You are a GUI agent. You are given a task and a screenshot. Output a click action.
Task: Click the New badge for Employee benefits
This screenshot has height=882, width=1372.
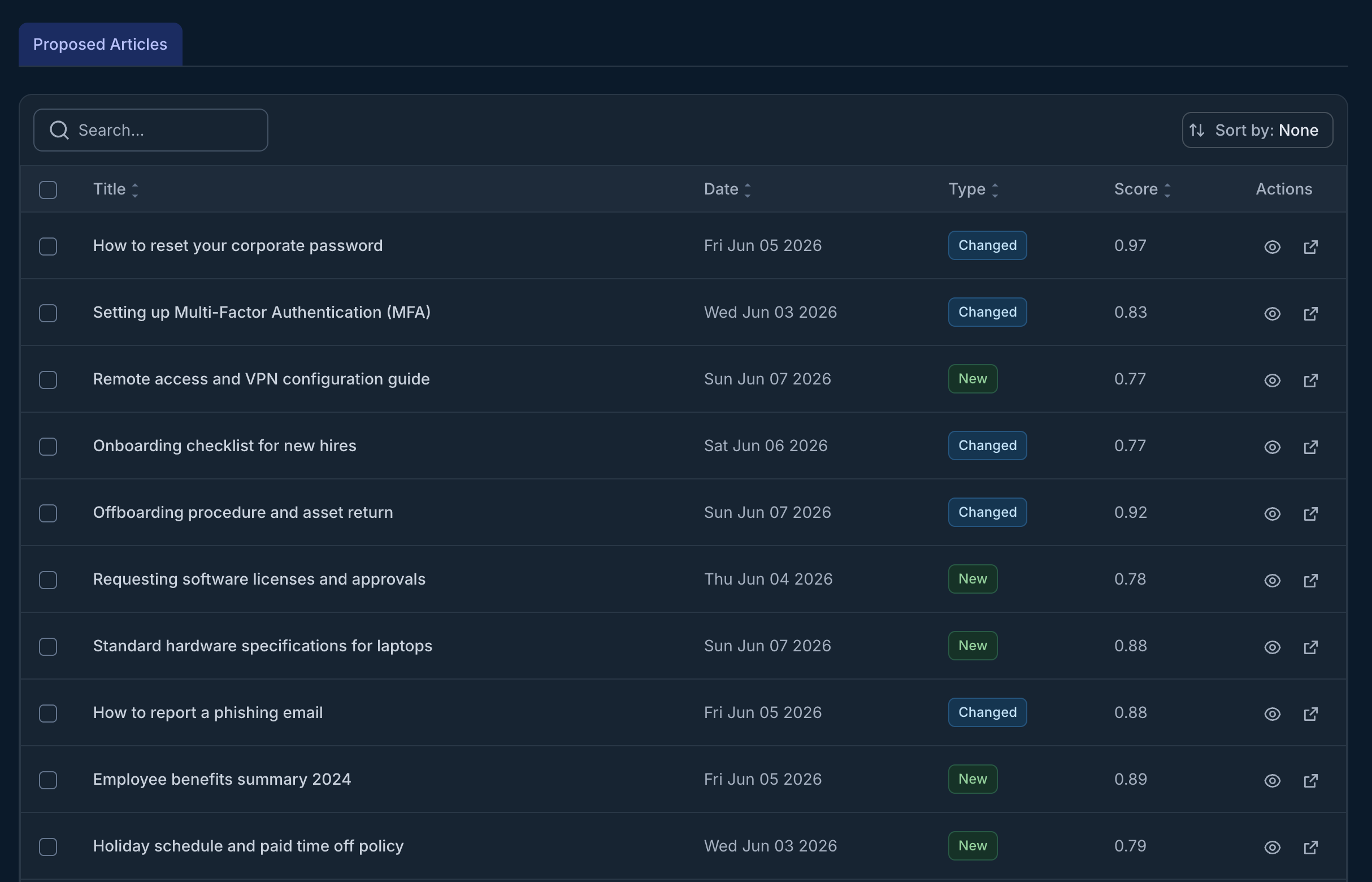(972, 779)
